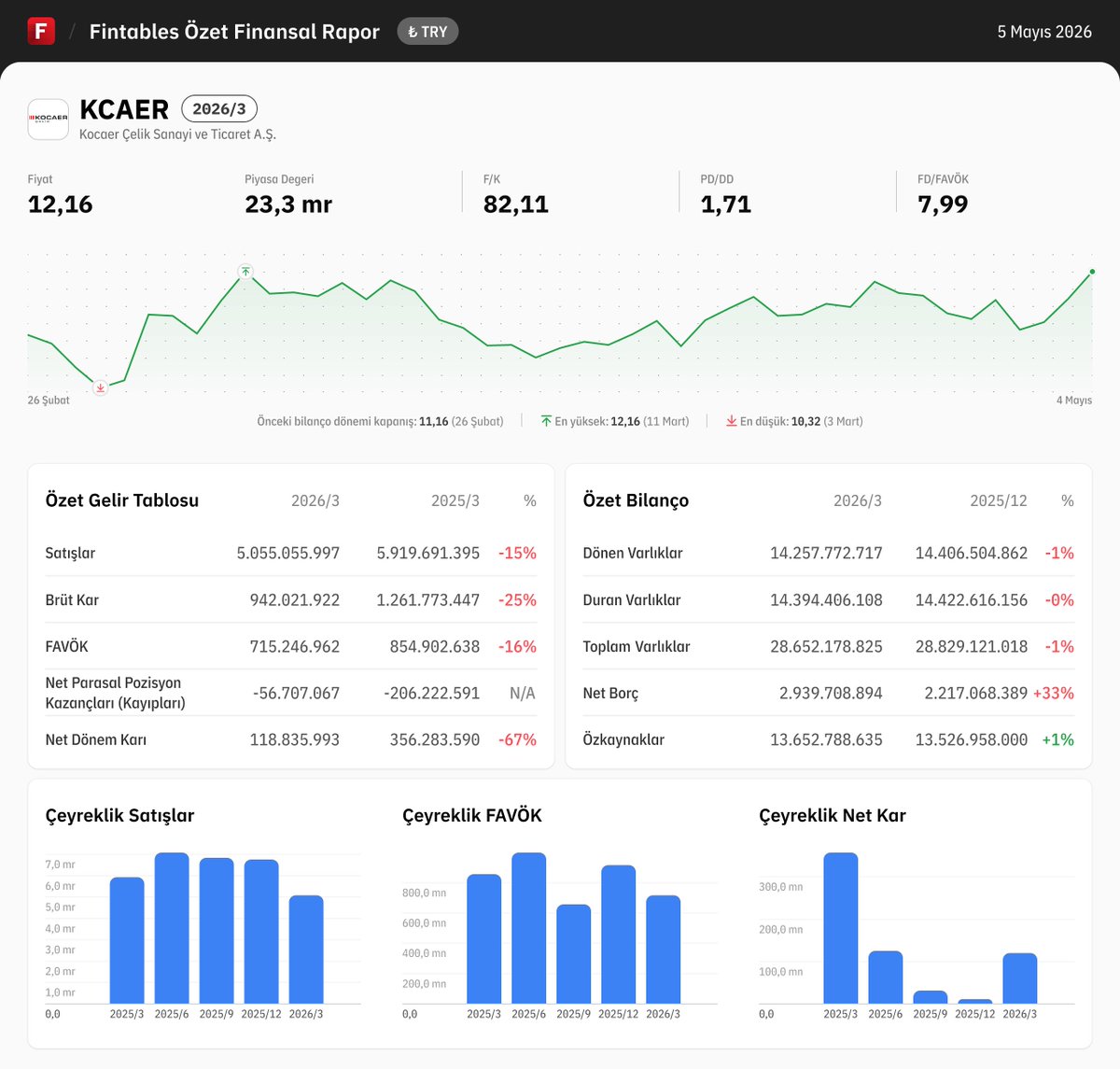The height and width of the screenshot is (1069, 1120).
Task: Click Net Dönem Karı value 118.835.993
Action: [x=295, y=740]
